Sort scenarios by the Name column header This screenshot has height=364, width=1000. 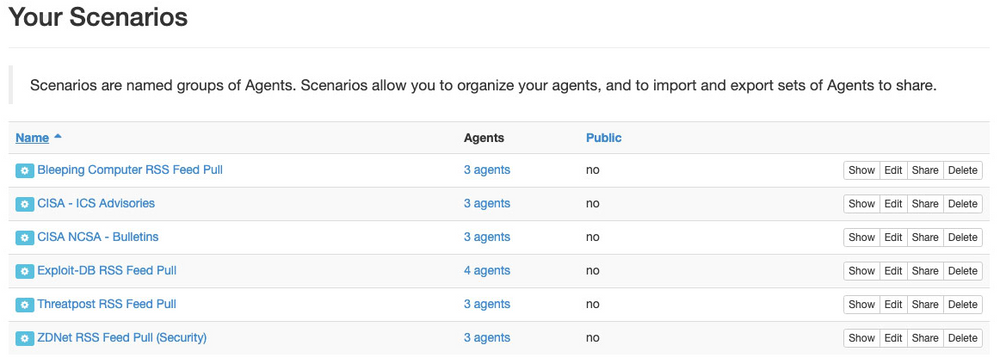33,138
